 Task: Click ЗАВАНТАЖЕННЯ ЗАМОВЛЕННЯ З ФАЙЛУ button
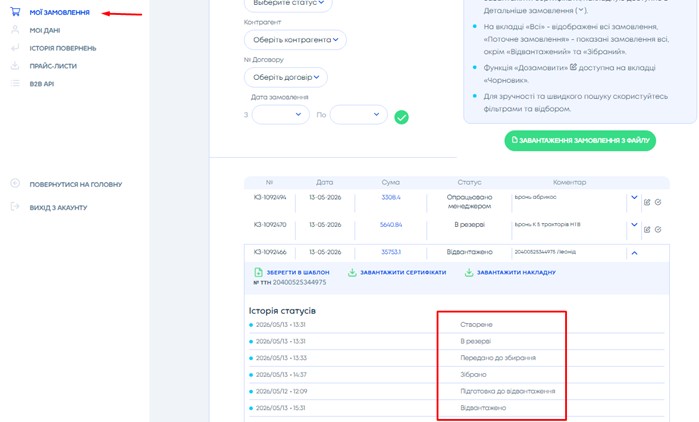(580, 140)
